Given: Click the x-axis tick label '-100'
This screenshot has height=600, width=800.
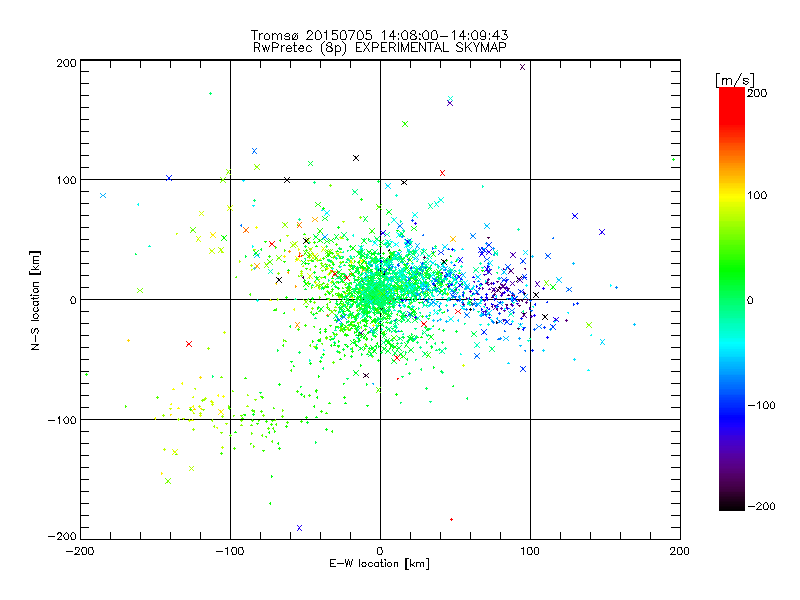Looking at the screenshot, I should 230,552.
